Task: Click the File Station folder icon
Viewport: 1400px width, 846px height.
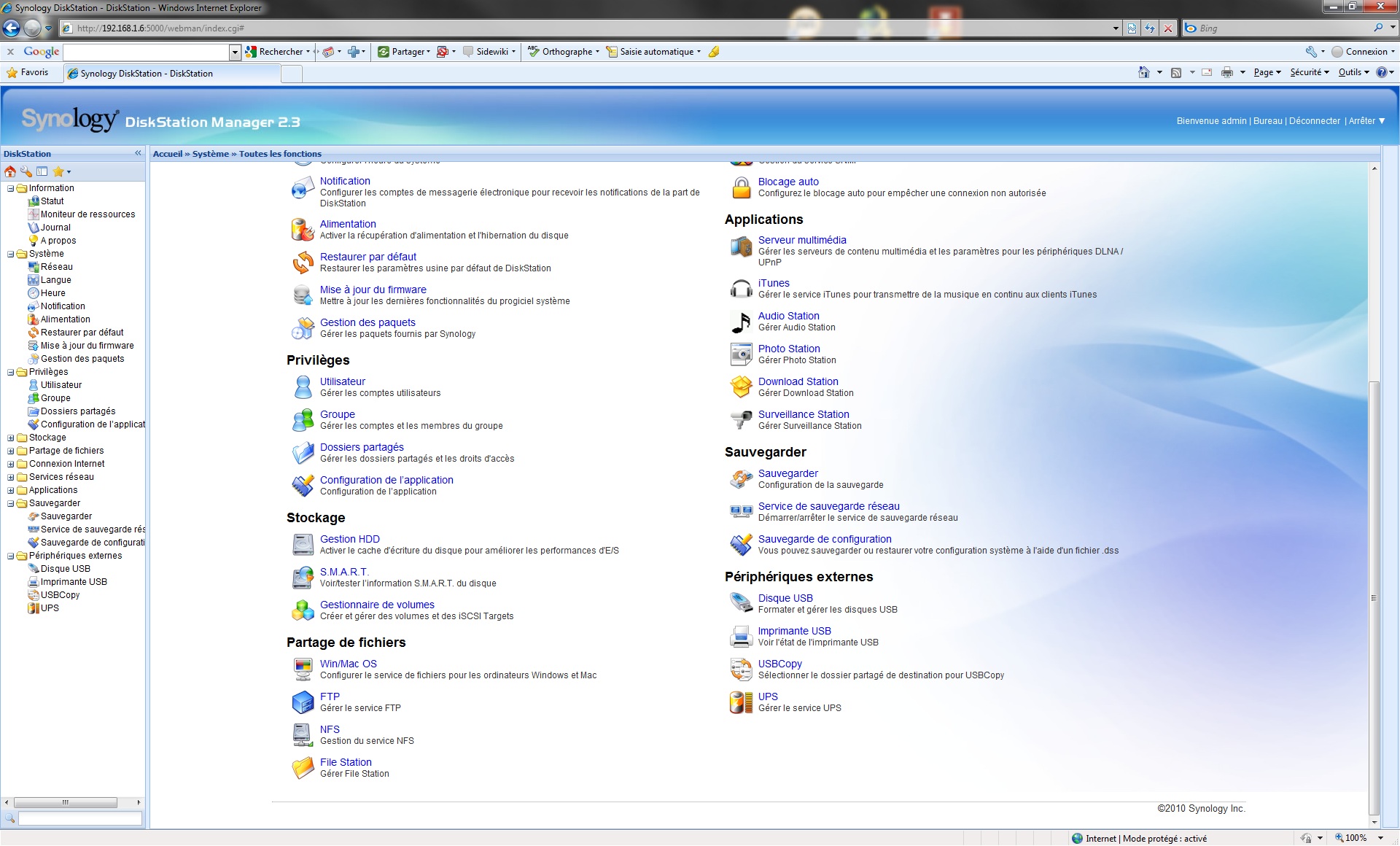Action: (303, 767)
